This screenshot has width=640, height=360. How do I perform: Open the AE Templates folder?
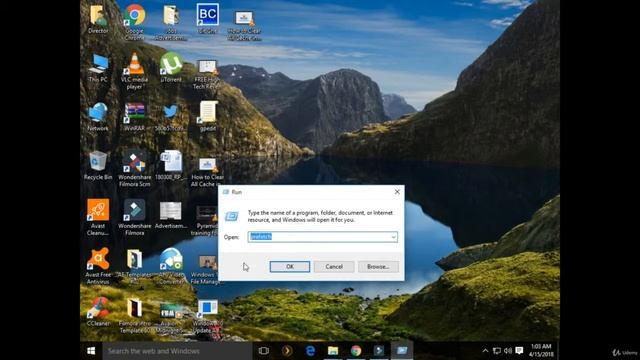[134, 266]
